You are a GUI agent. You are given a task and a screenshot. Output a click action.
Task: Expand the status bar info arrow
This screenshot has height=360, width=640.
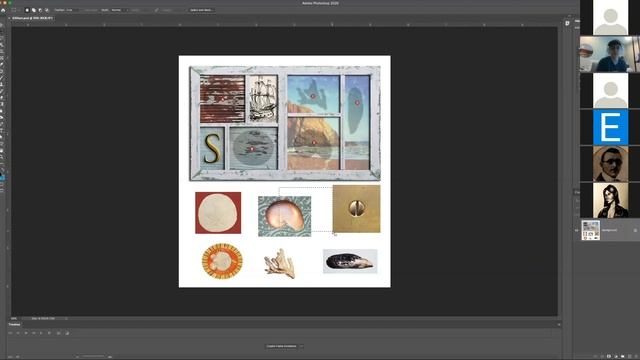tap(66, 318)
